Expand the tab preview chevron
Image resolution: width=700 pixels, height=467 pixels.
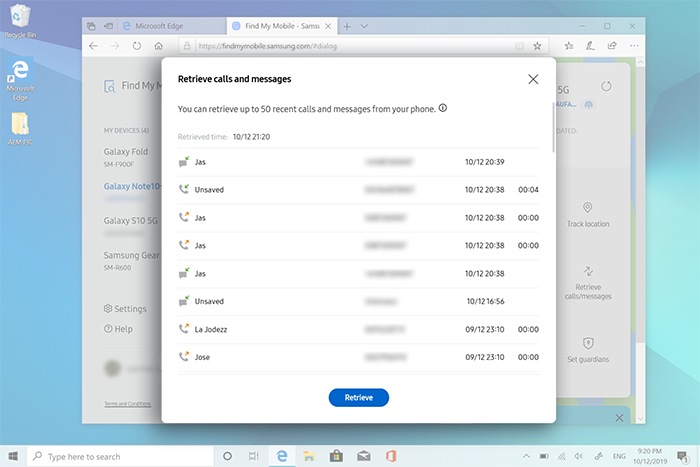(x=364, y=26)
